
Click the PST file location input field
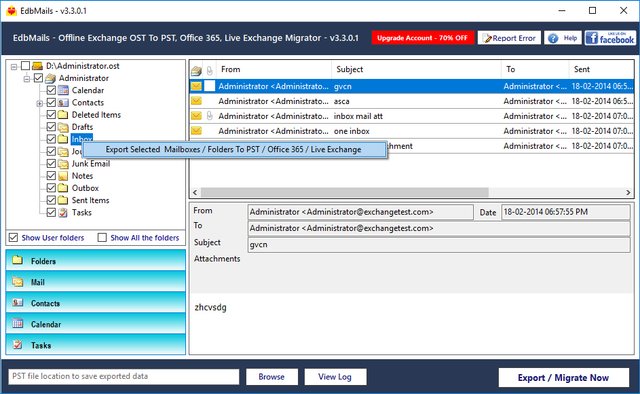pyautogui.click(x=123, y=376)
